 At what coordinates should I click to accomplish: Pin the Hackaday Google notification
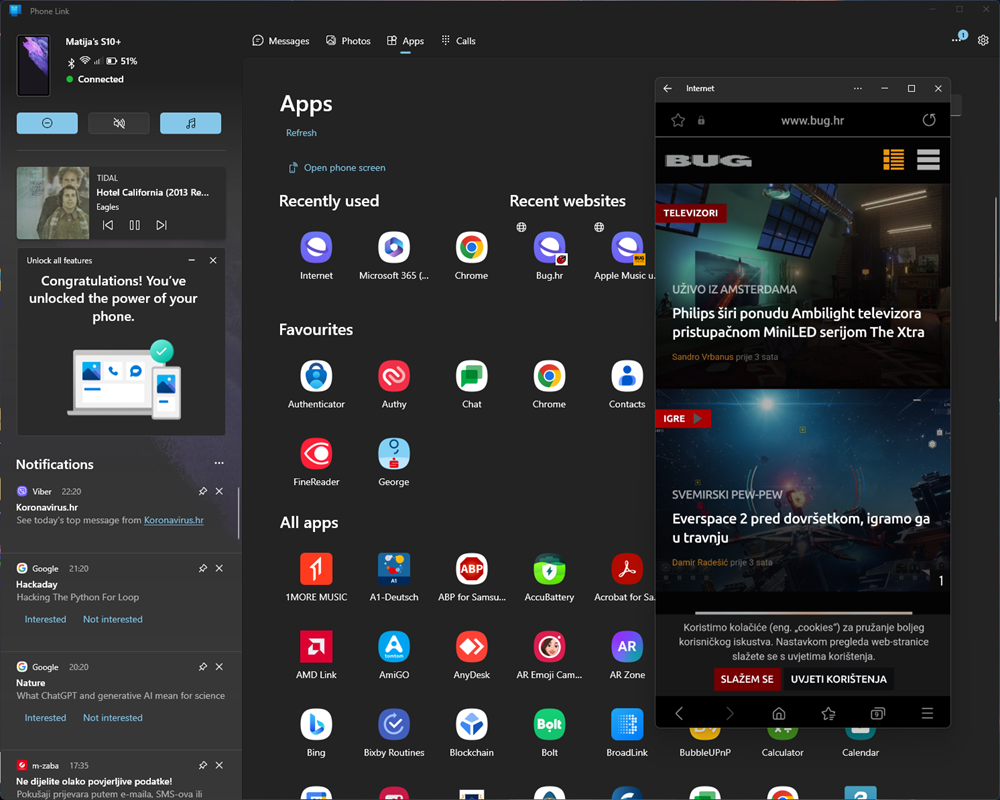pos(203,568)
